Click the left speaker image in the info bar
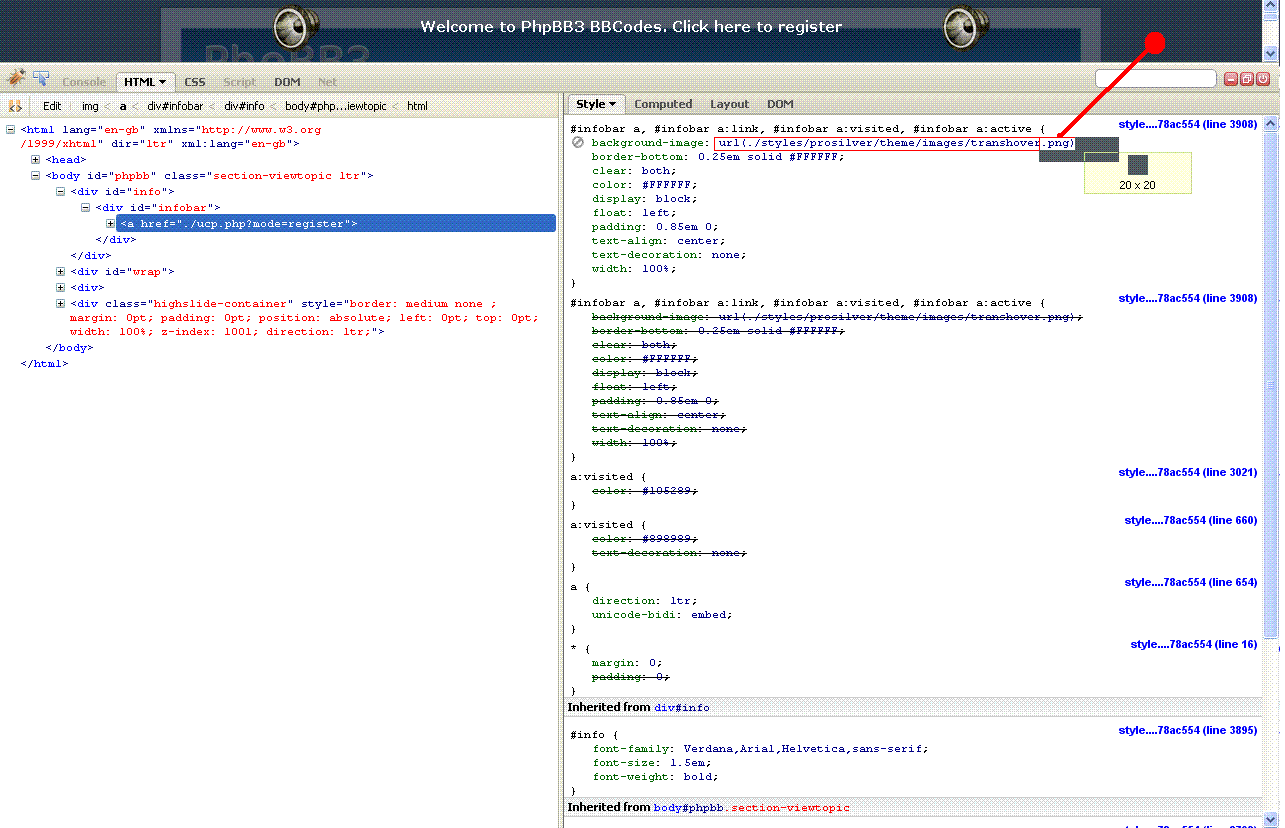 click(296, 27)
